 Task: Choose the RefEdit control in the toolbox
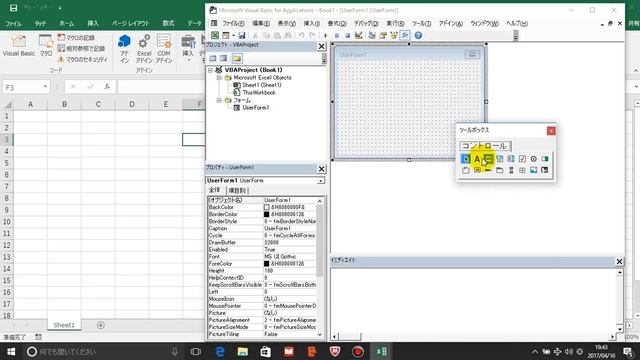pyautogui.click(x=545, y=170)
